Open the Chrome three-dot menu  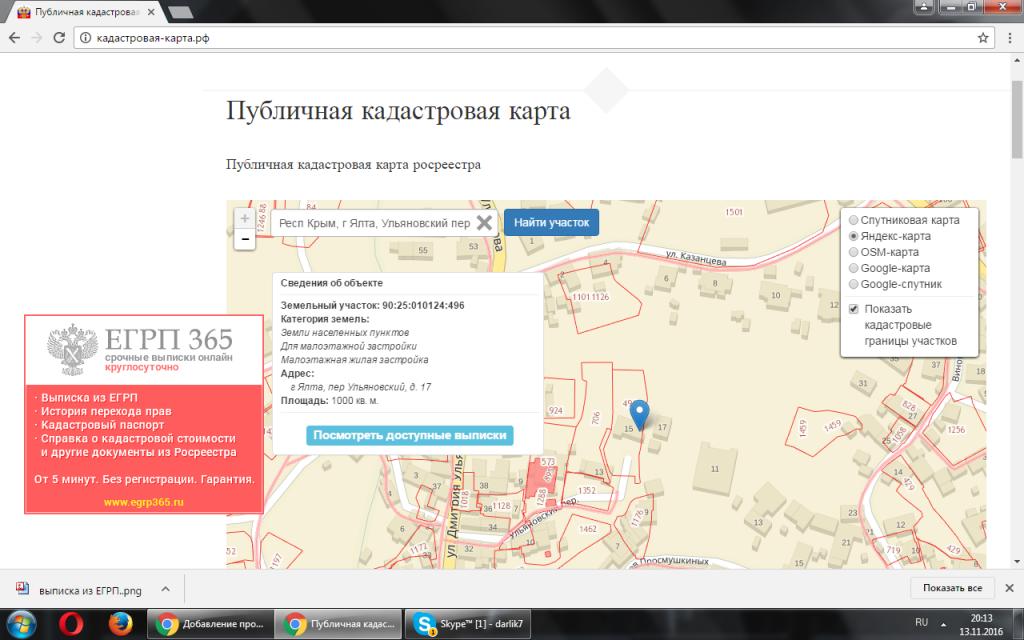click(x=1010, y=38)
